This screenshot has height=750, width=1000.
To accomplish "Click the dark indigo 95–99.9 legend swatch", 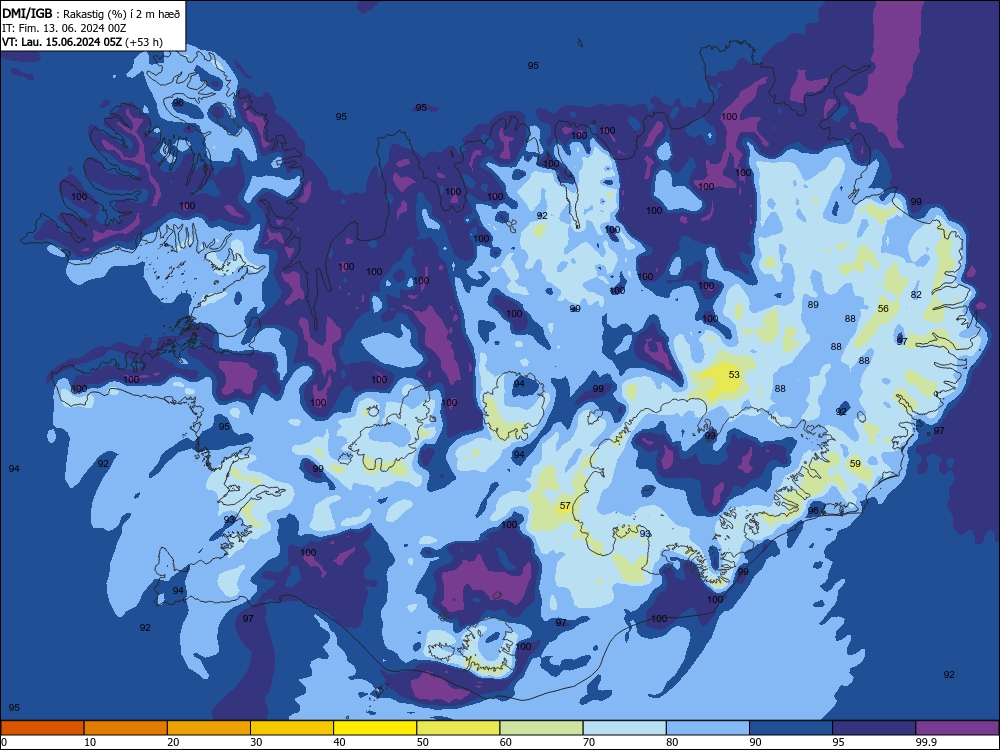I will [x=874, y=728].
